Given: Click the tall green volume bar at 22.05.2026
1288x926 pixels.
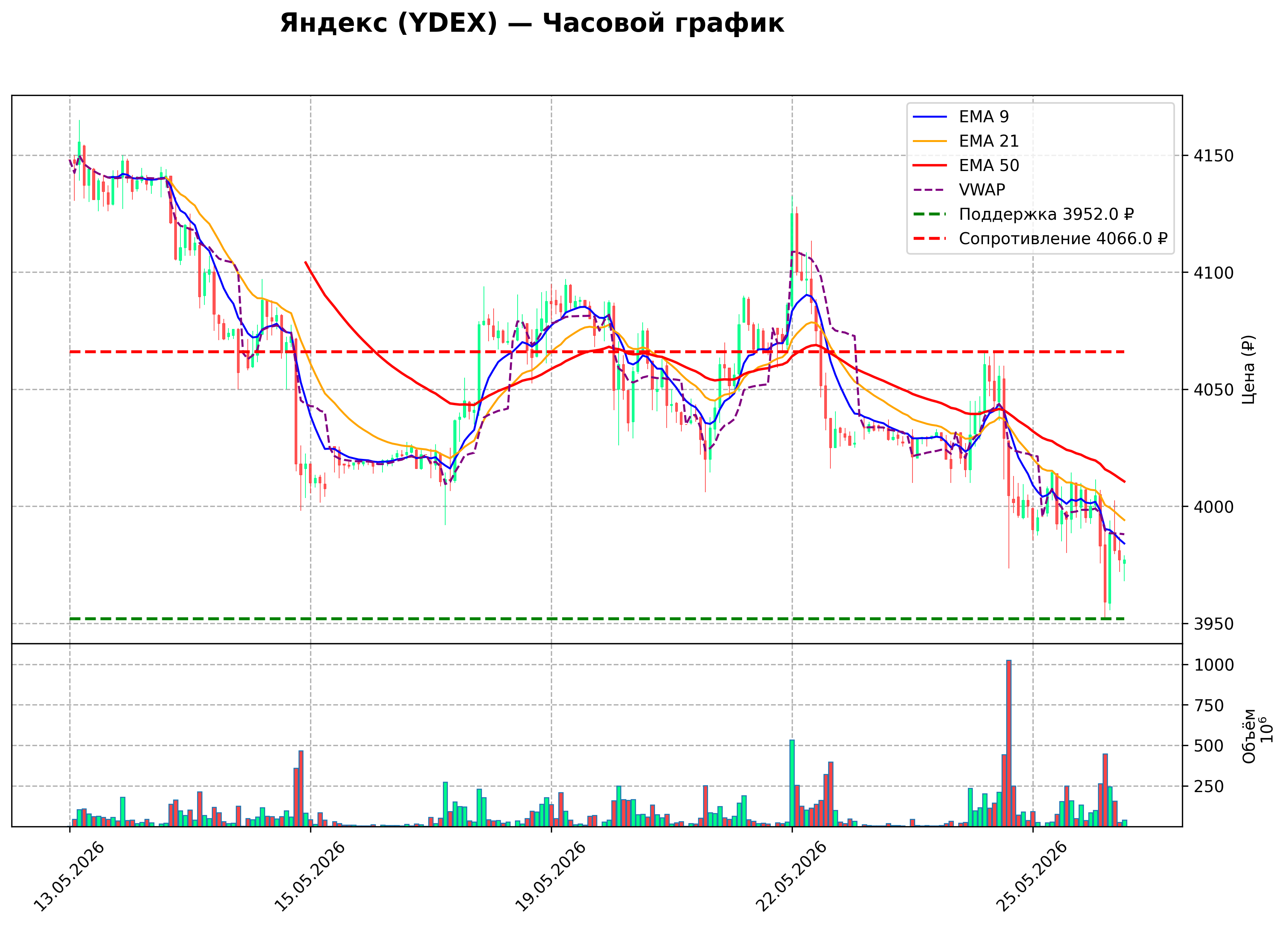Looking at the screenshot, I should coord(792,784).
